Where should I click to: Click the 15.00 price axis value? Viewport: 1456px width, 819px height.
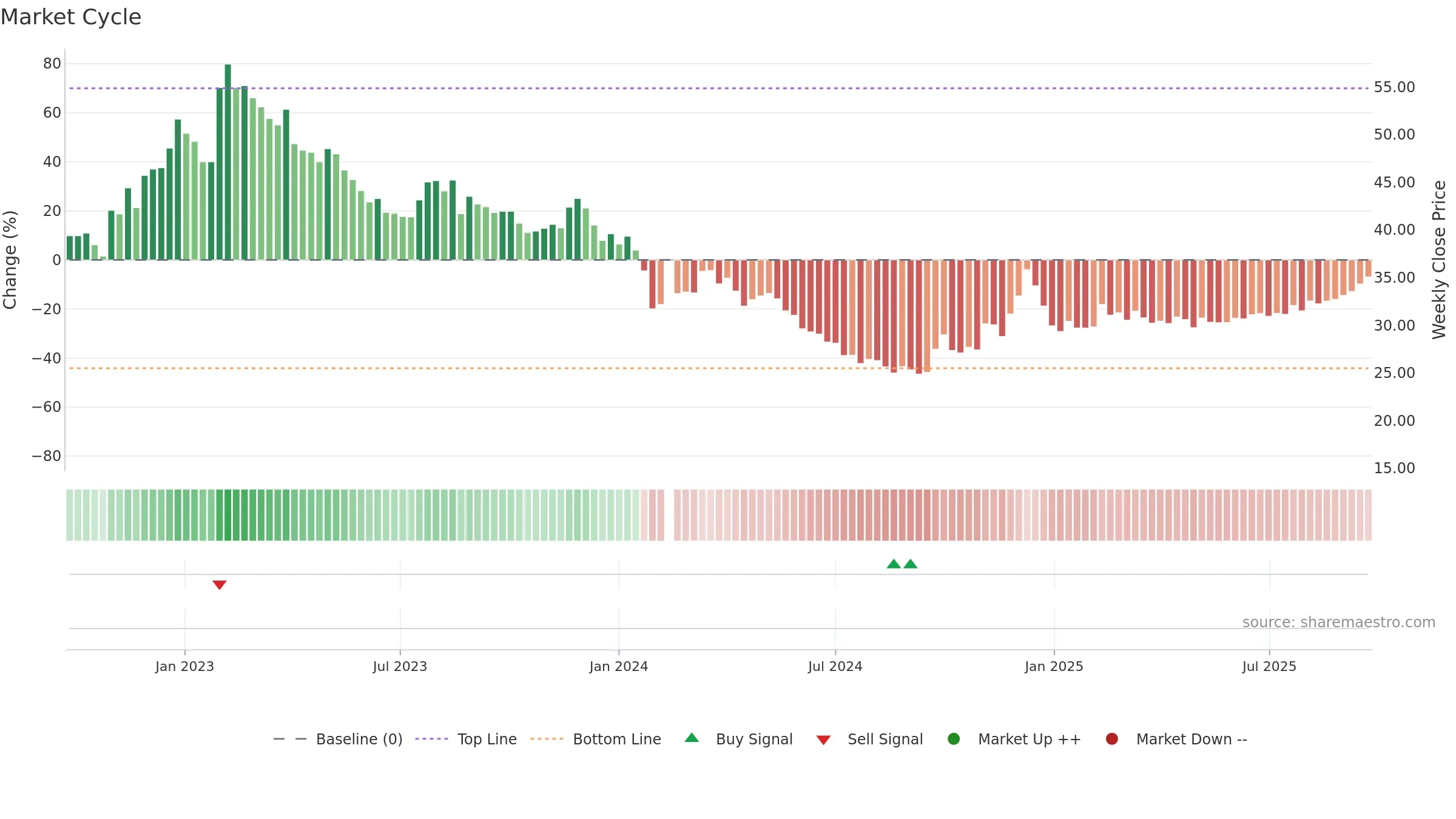click(1394, 468)
